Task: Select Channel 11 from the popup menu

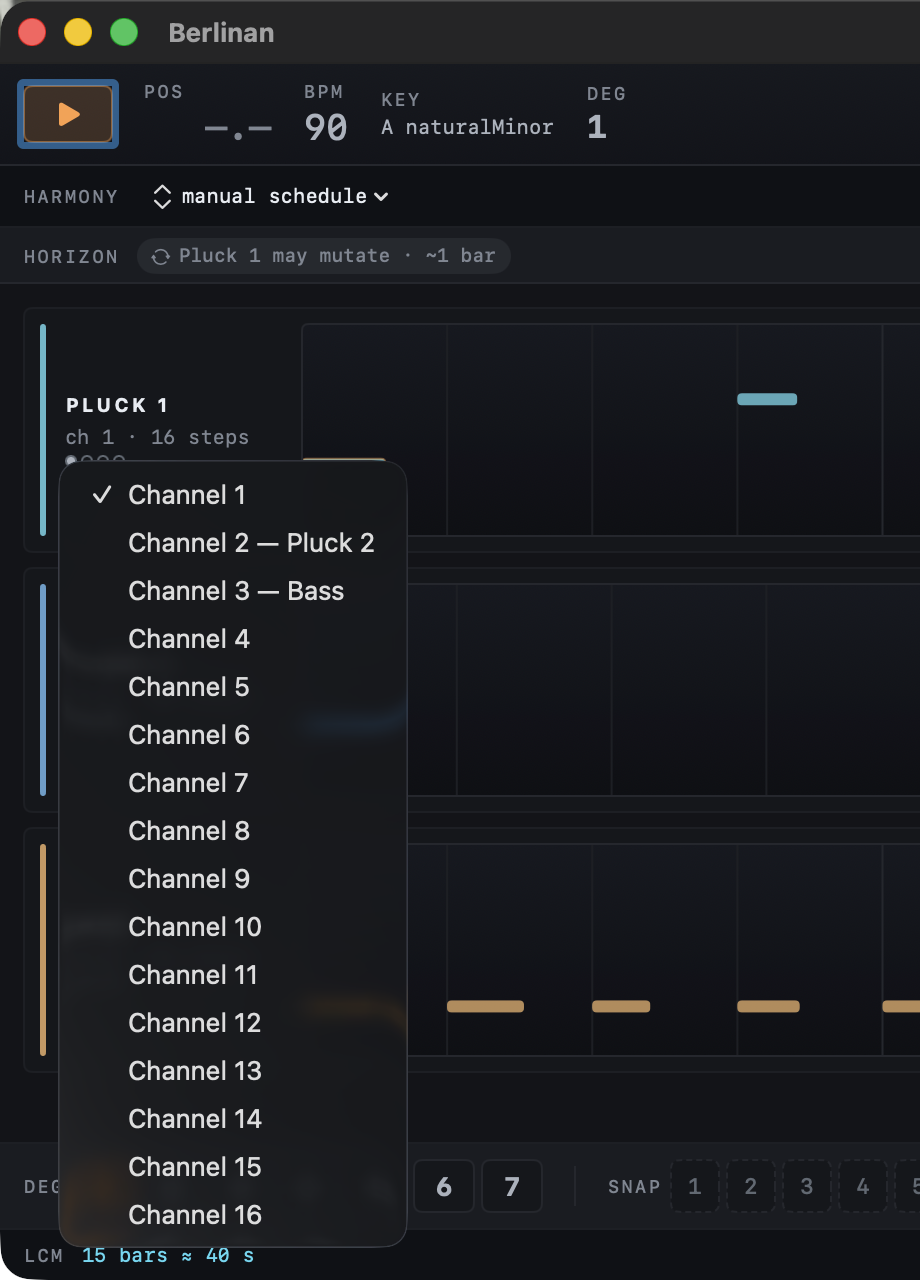Action: [233, 975]
